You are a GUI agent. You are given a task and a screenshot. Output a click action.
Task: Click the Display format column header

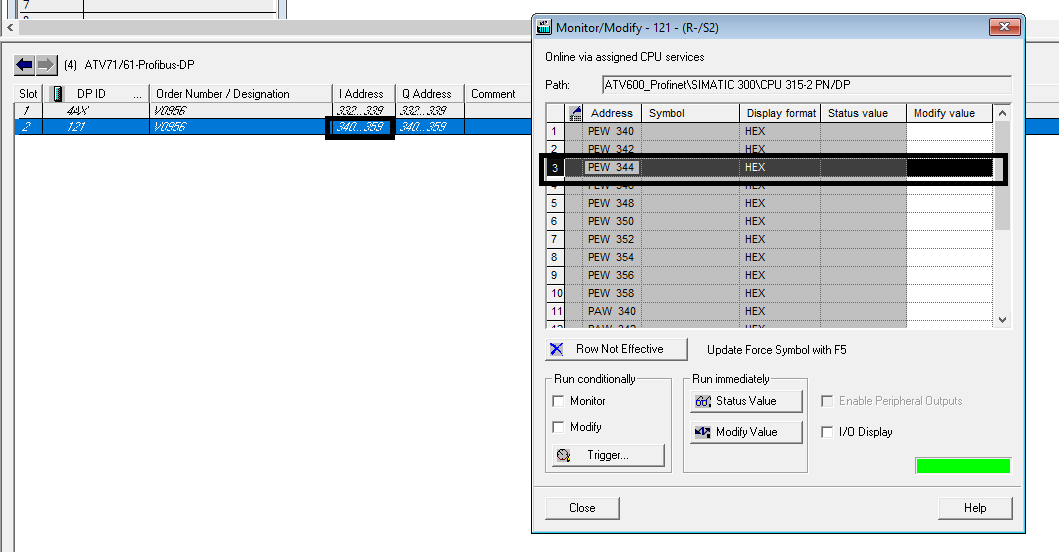[780, 113]
